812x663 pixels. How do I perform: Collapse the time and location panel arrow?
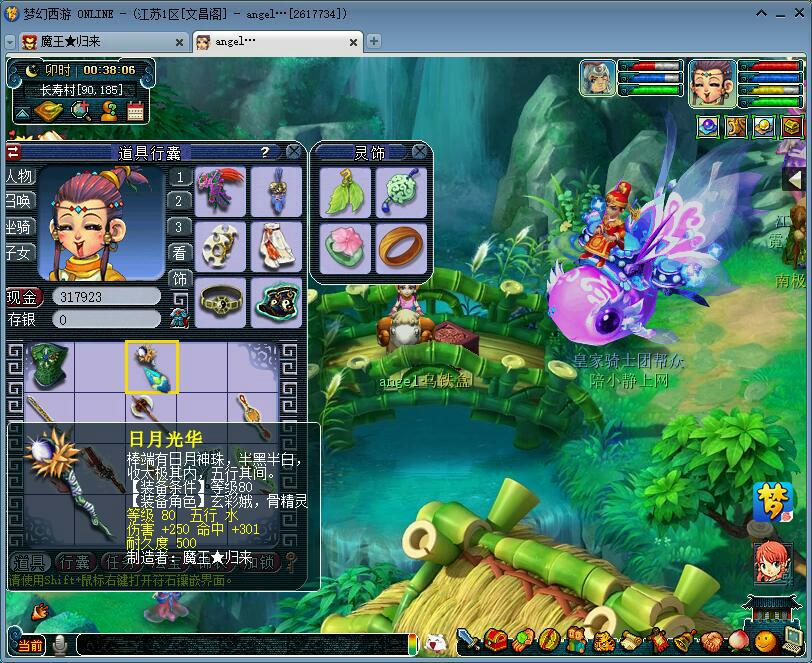(x=22, y=112)
